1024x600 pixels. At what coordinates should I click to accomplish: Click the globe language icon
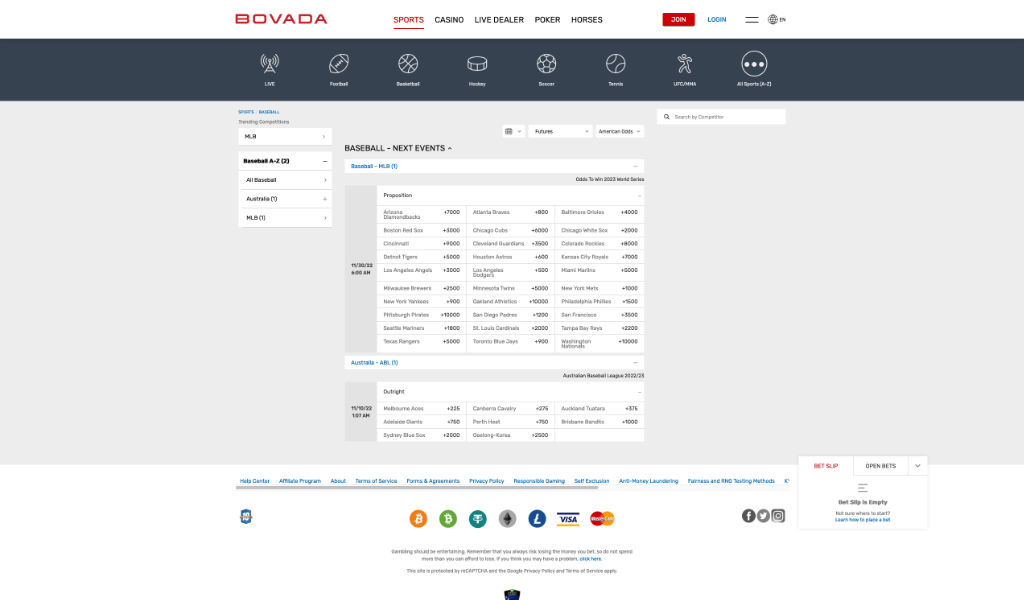pyautogui.click(x=773, y=20)
